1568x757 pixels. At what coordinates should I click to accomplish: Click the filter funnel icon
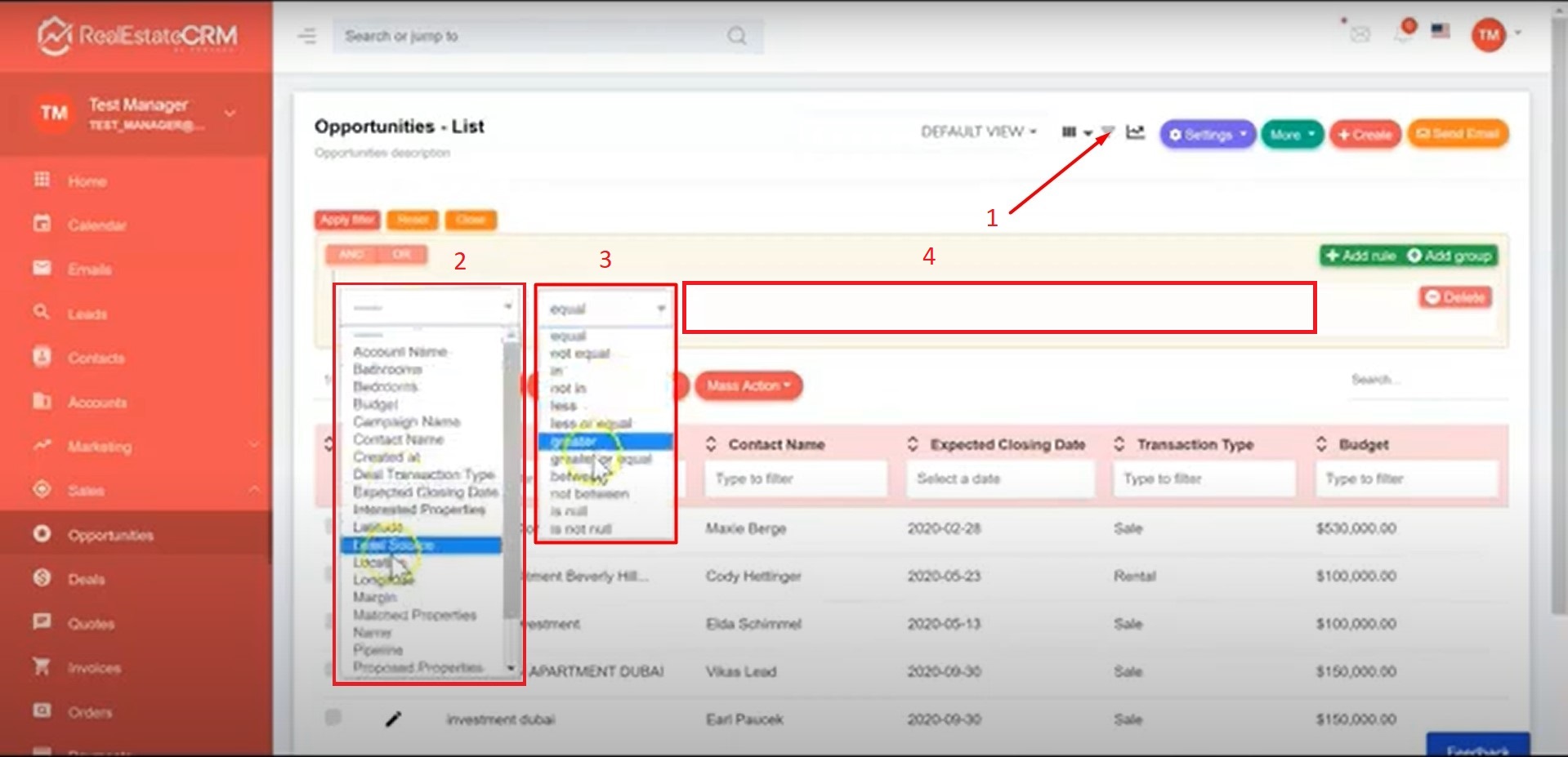[x=1107, y=131]
